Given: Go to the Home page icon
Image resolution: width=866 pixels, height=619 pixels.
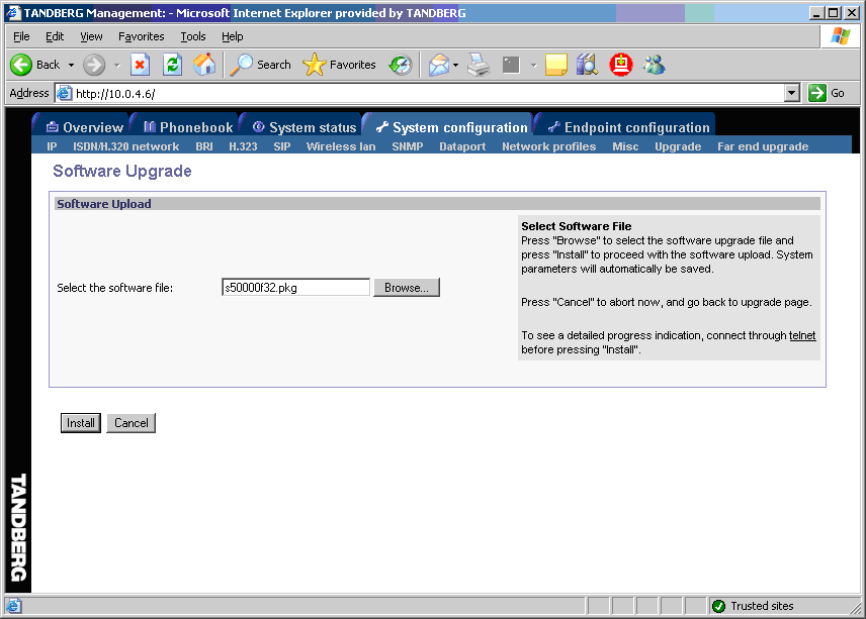Looking at the screenshot, I should 204,65.
